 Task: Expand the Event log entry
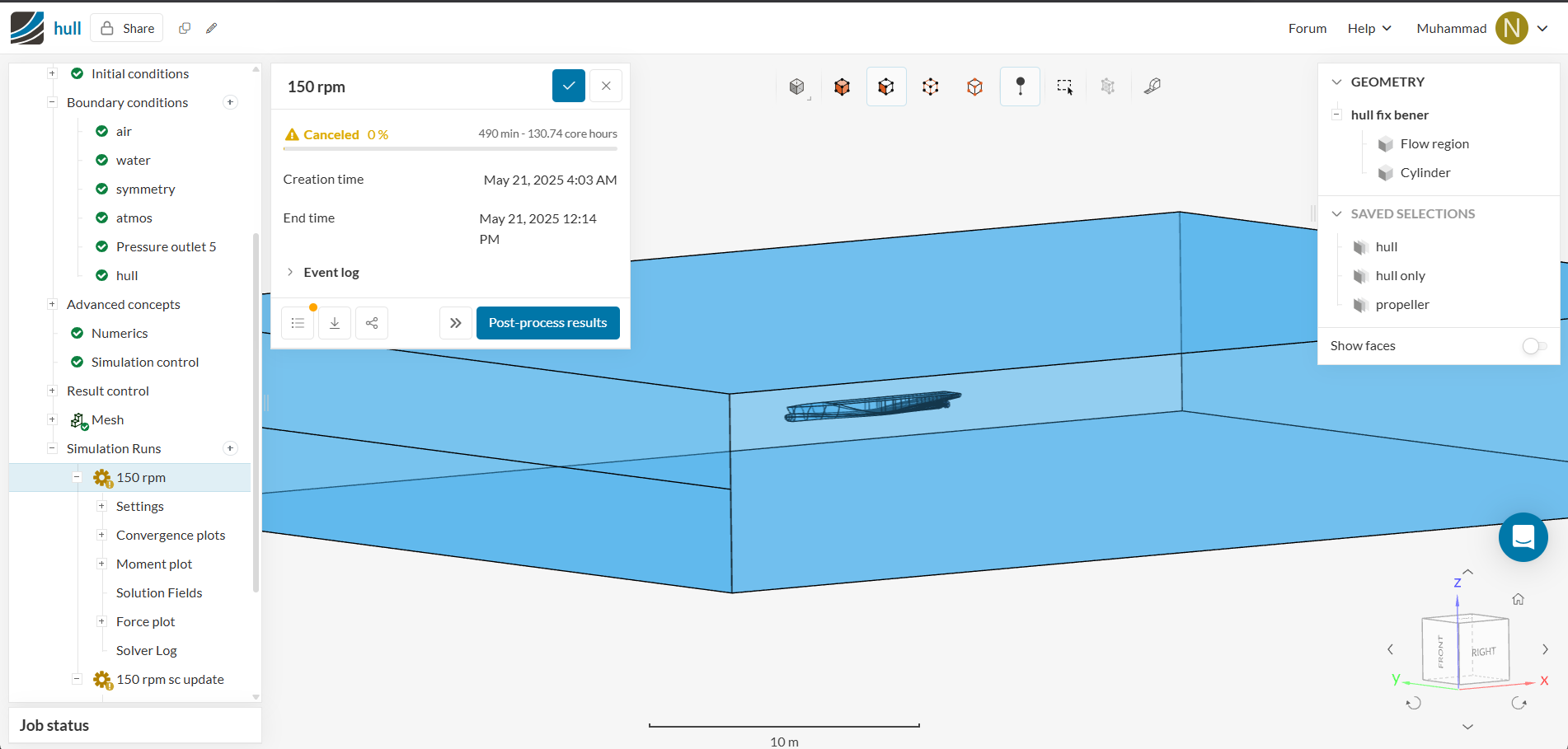tap(323, 272)
